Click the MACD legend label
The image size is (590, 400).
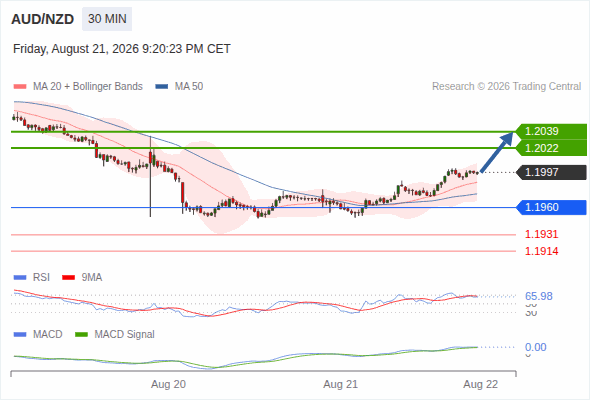coord(47,335)
